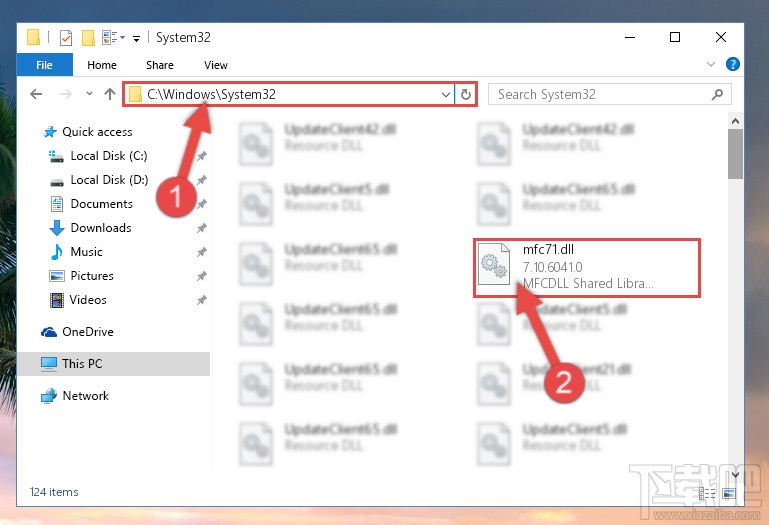This screenshot has width=769, height=525.
Task: Click the pin icon beside Videos
Action: click(x=202, y=300)
